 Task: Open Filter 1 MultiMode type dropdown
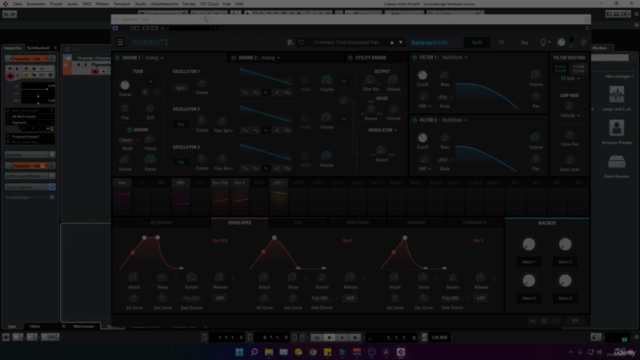[x=455, y=58]
